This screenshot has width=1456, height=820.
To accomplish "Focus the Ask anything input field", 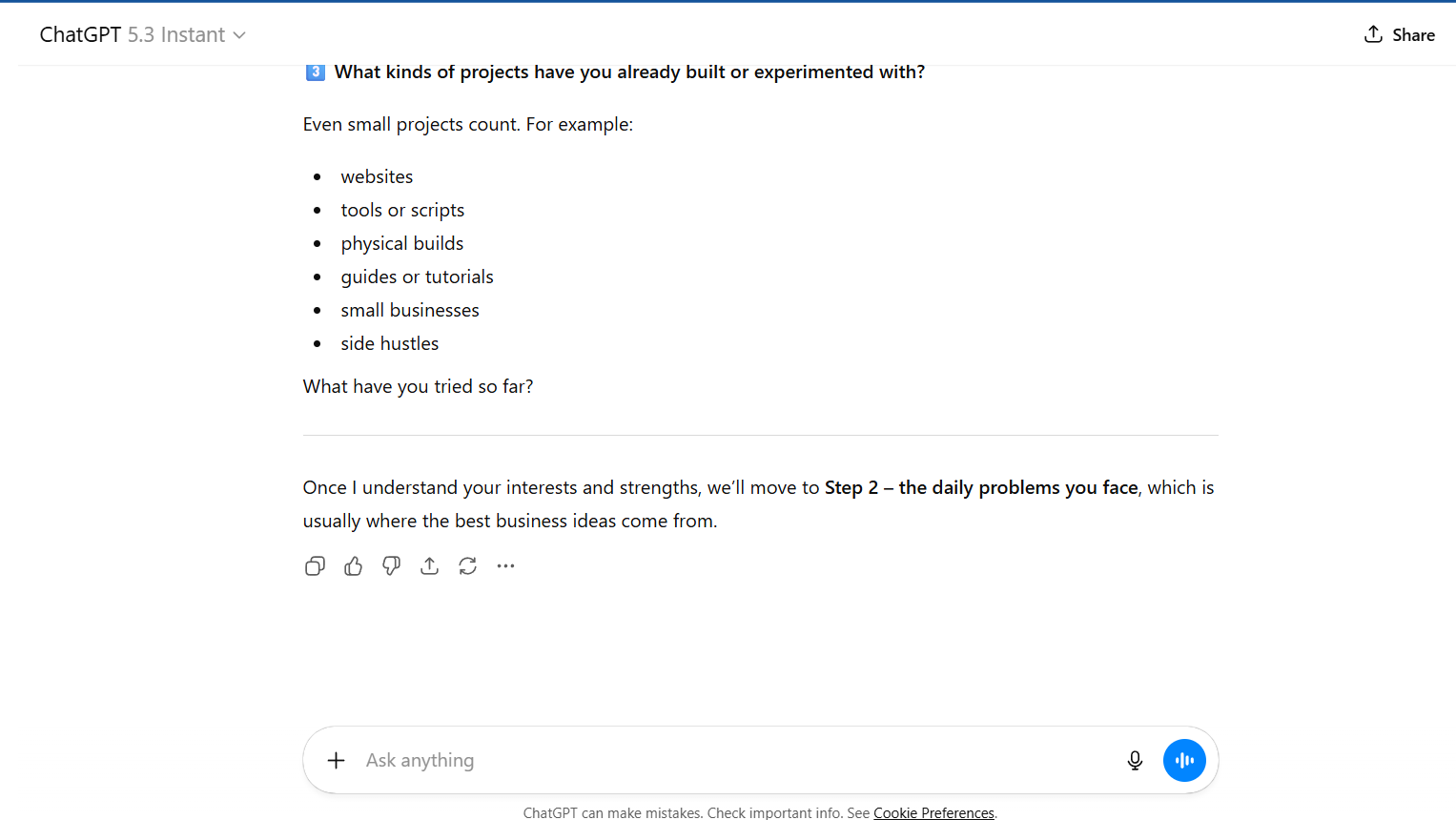I will click(725, 761).
